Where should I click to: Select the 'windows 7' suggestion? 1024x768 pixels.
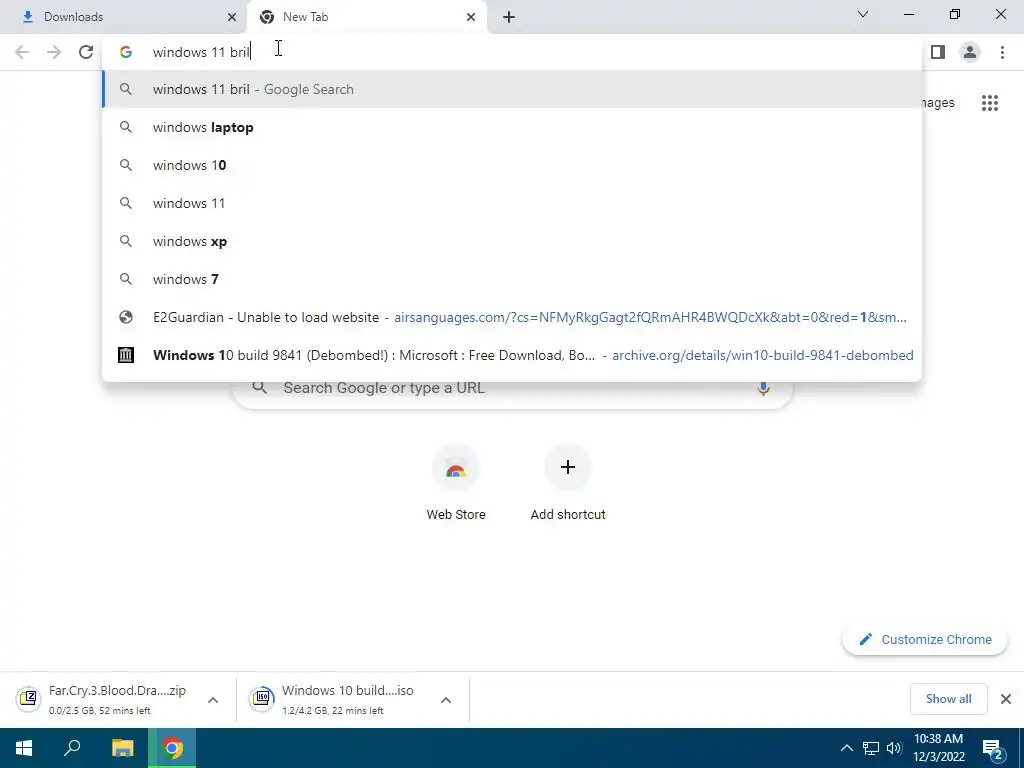click(512, 279)
